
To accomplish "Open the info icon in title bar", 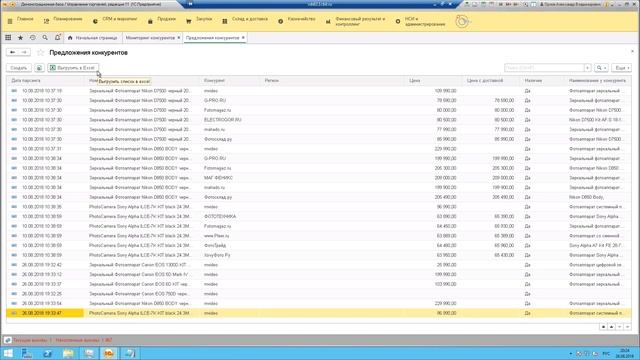I will (x=607, y=4).
